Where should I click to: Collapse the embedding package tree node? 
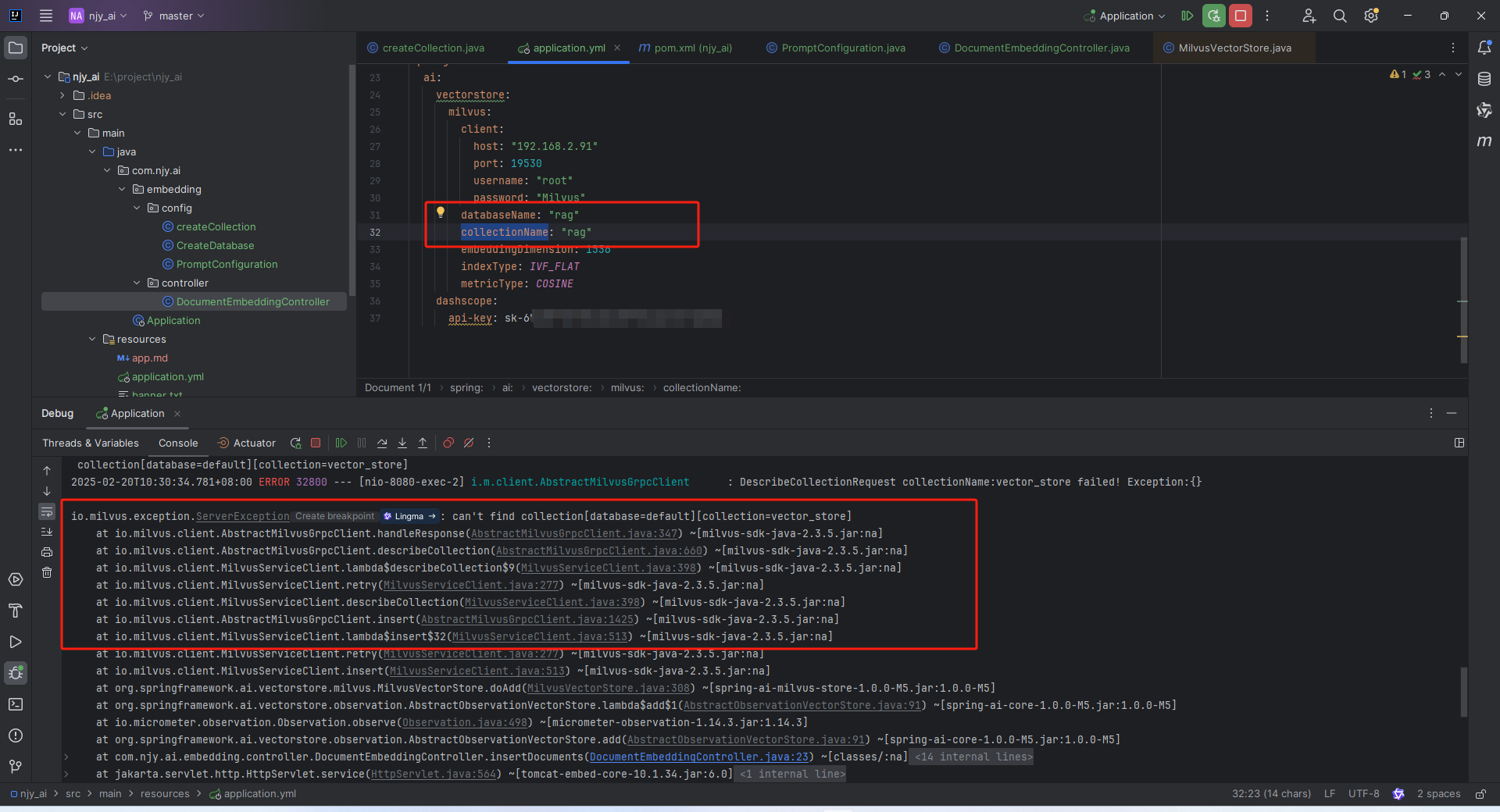pyautogui.click(x=122, y=190)
